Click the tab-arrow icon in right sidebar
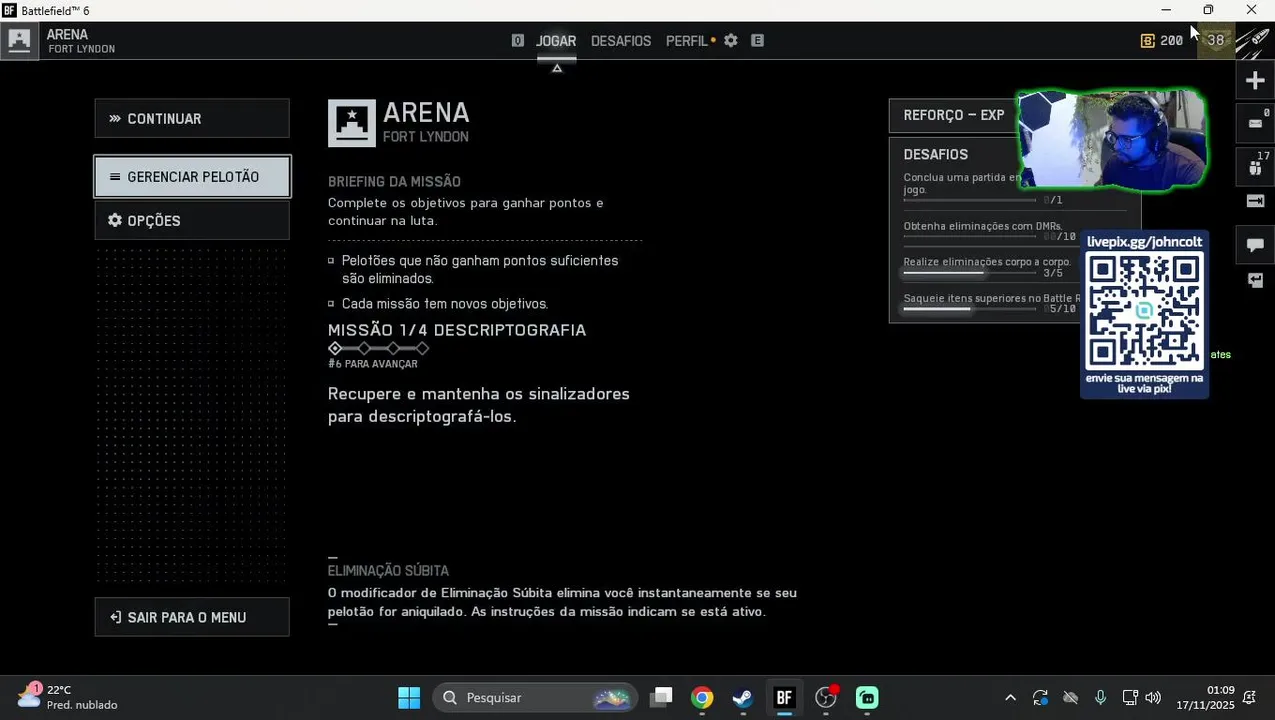The width and height of the screenshot is (1275, 720). (x=1255, y=201)
